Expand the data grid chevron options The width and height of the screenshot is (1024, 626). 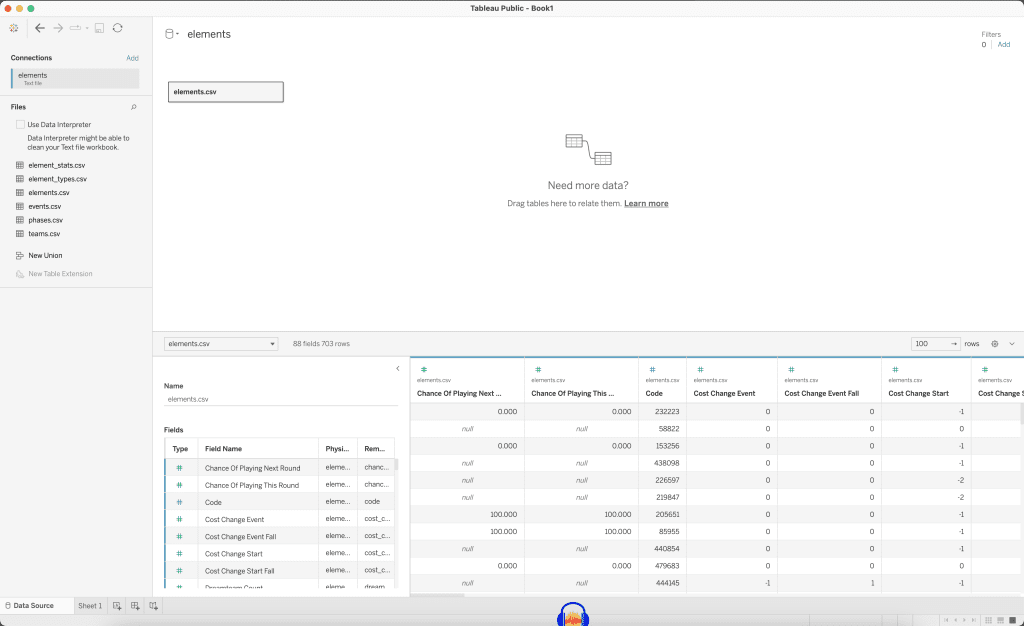coord(1012,344)
